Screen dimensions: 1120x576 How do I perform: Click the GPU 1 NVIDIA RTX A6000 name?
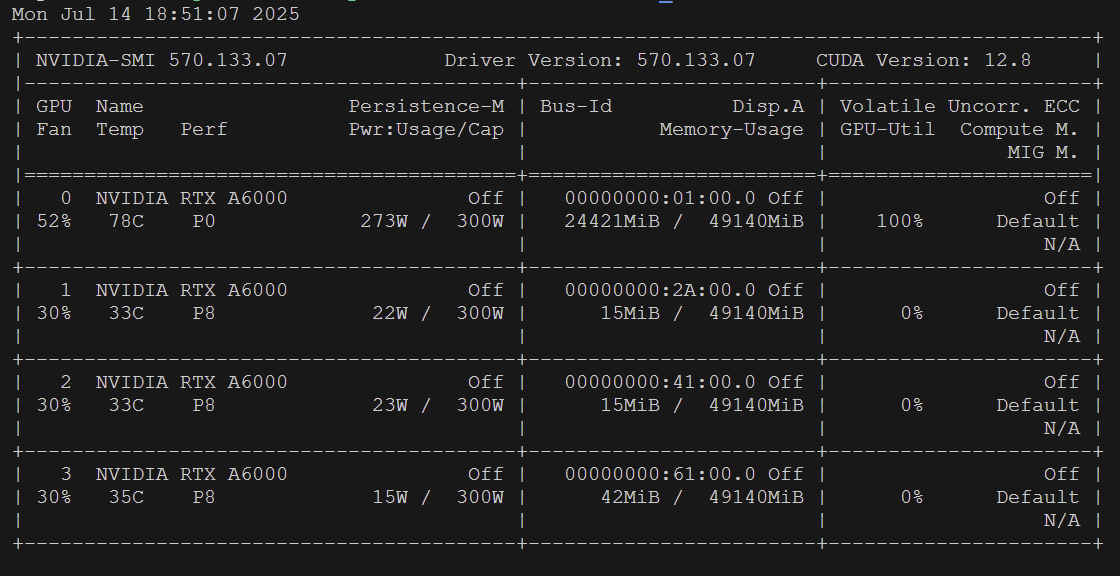pos(191,290)
